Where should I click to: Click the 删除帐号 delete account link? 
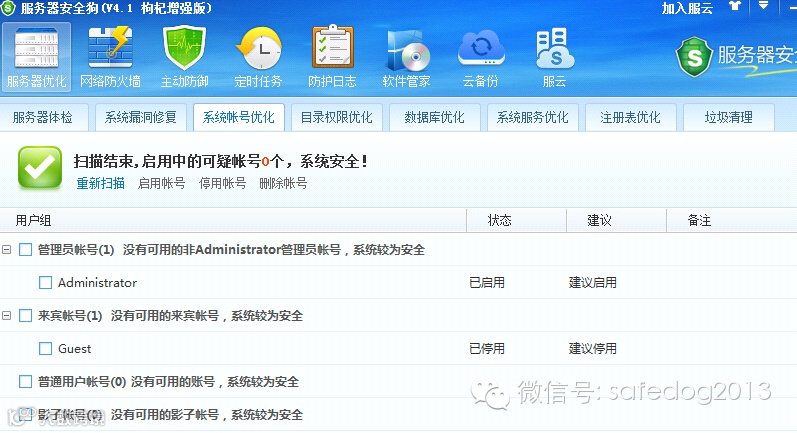click(x=283, y=183)
